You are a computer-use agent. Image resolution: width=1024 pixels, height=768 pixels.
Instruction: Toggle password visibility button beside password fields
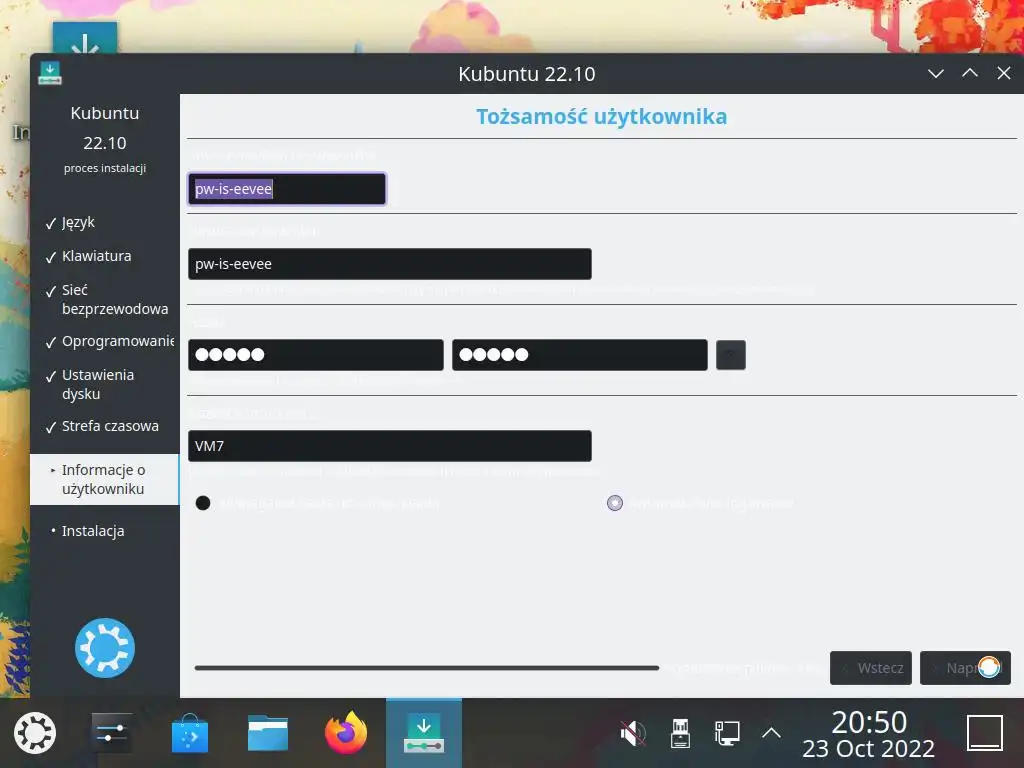(x=731, y=355)
